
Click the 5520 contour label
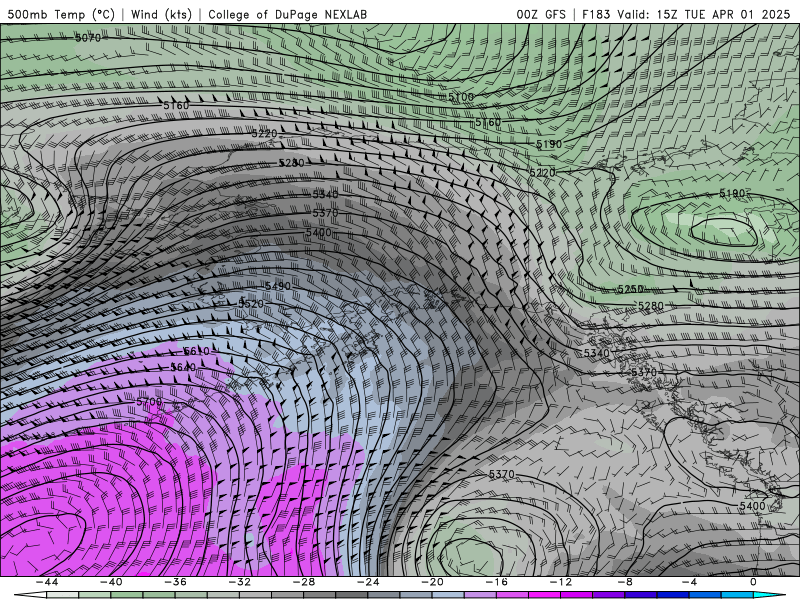251,304
